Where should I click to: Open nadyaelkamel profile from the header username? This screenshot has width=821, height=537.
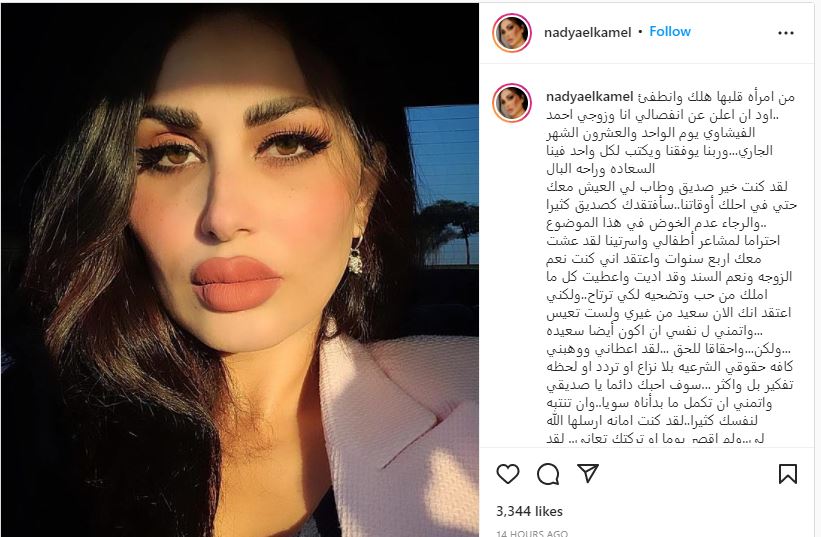[587, 32]
